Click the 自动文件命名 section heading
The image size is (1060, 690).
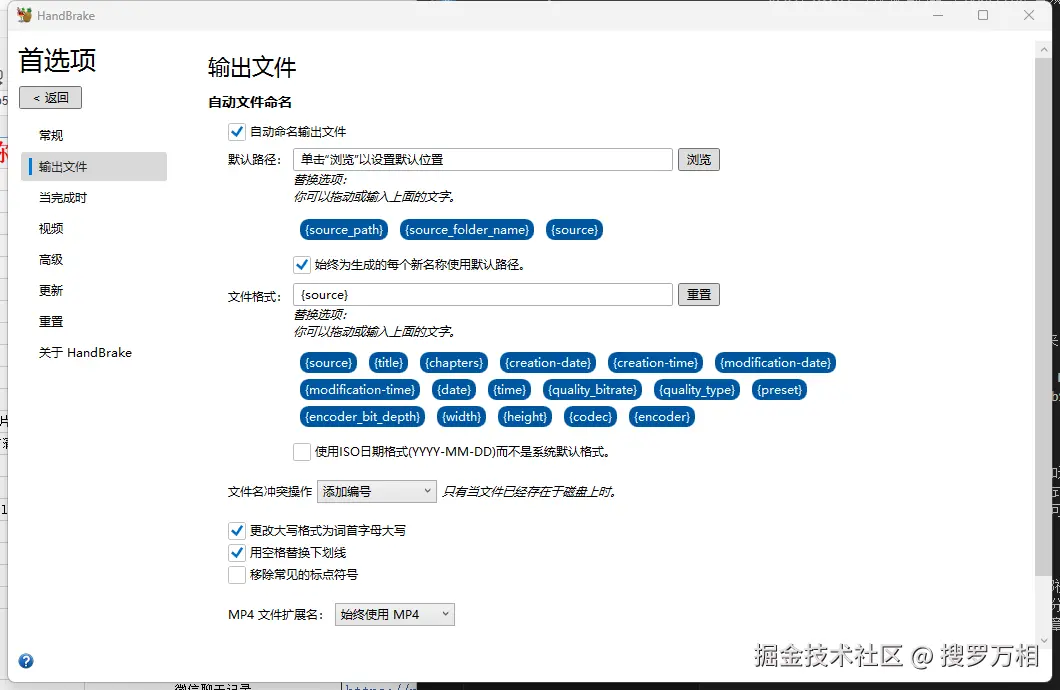[250, 102]
